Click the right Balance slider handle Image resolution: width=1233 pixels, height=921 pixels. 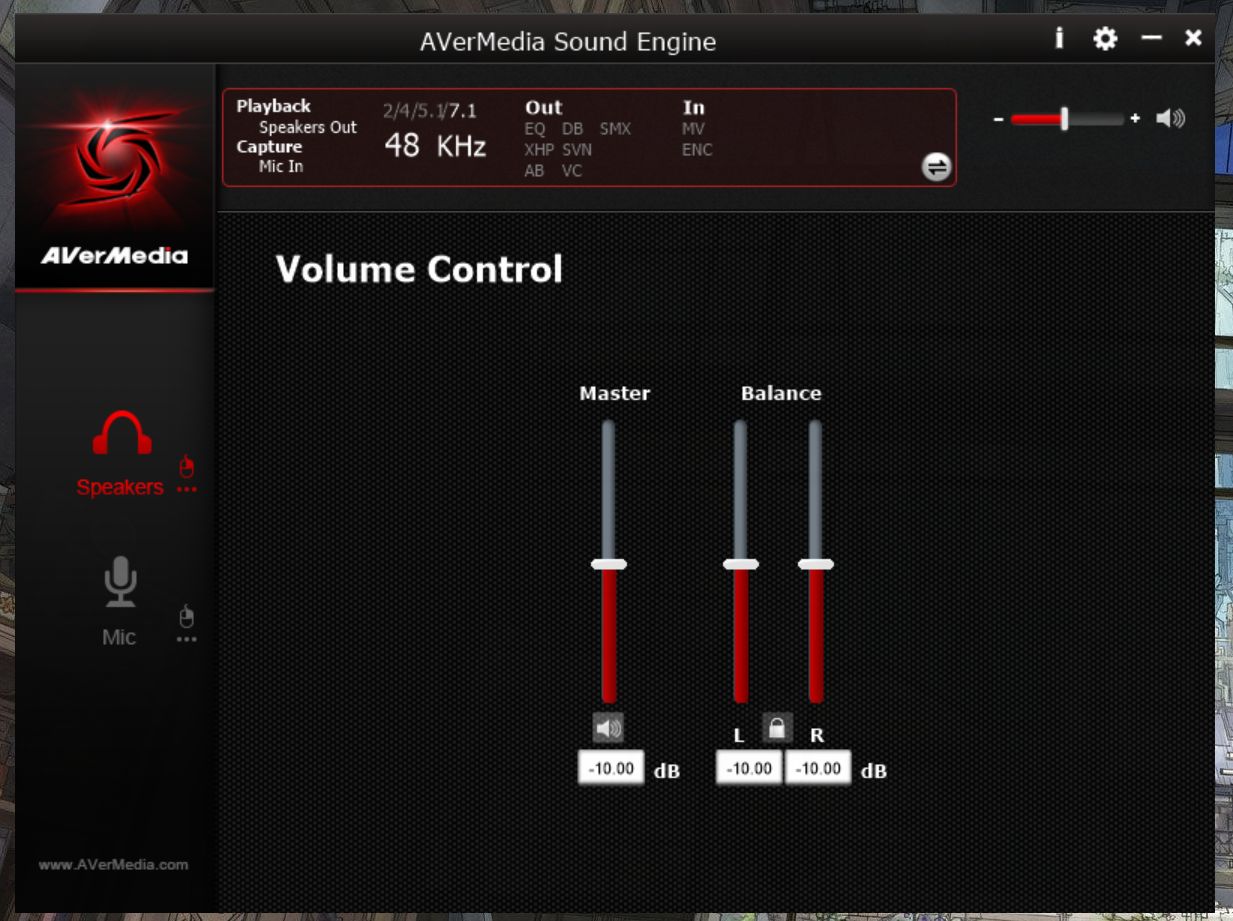pyautogui.click(x=815, y=564)
